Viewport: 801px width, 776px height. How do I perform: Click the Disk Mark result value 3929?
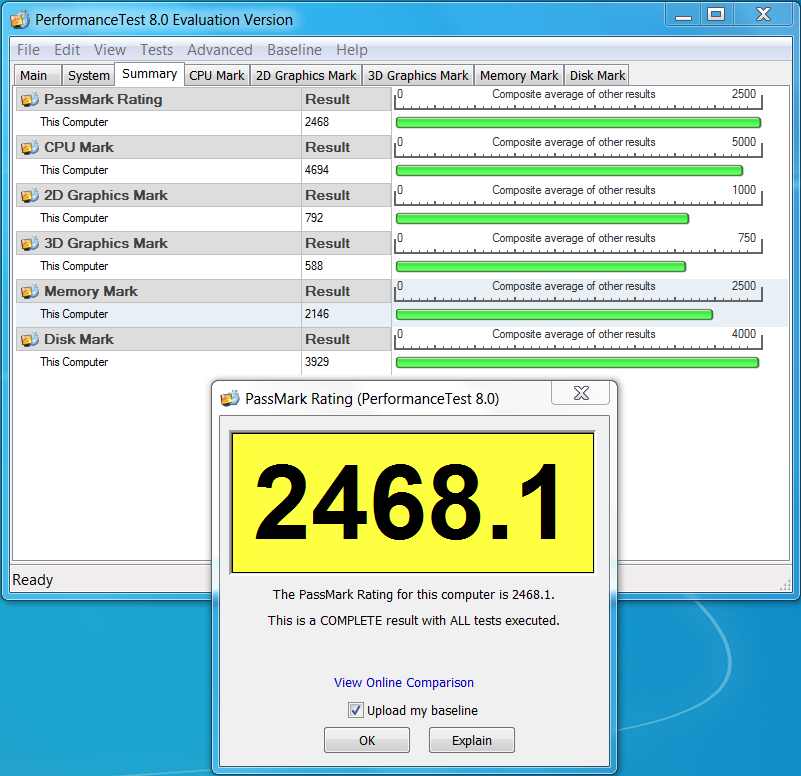317,362
